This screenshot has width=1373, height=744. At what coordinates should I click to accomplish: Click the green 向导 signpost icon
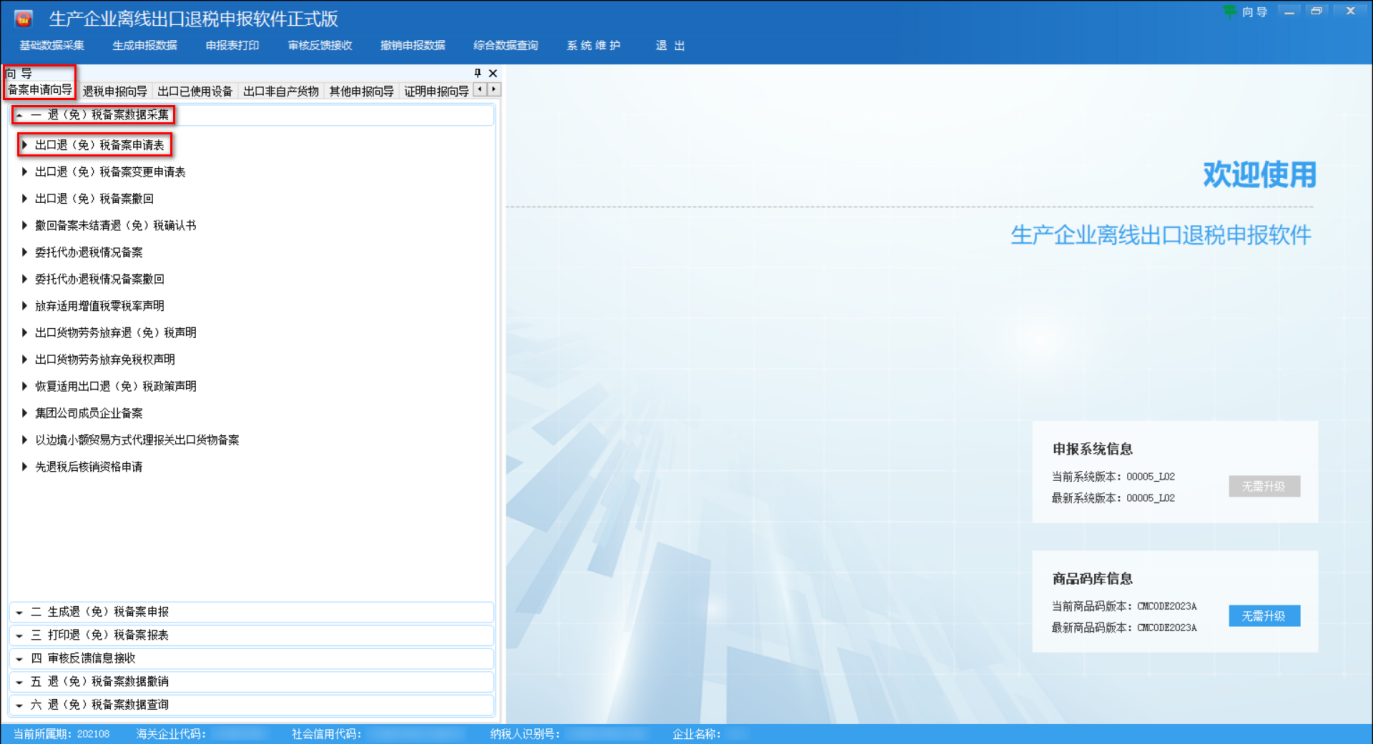[1229, 11]
